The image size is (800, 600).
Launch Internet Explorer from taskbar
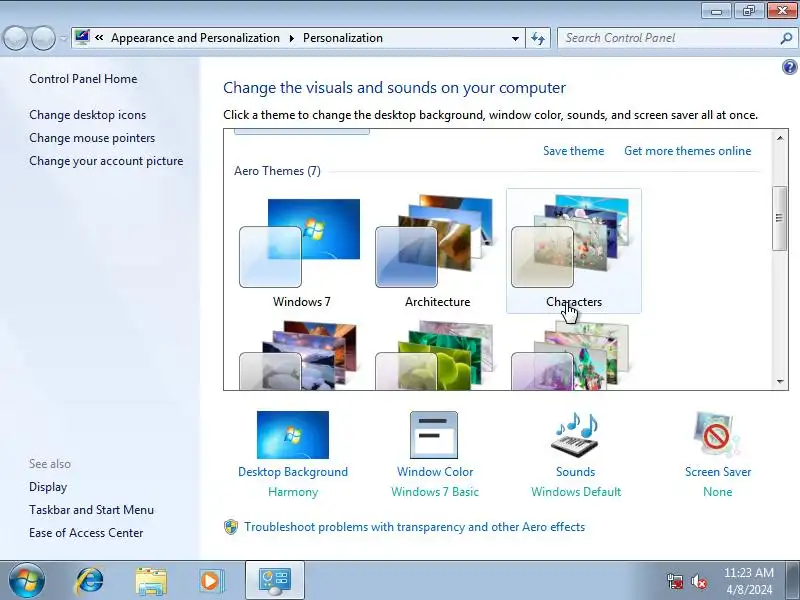90,581
